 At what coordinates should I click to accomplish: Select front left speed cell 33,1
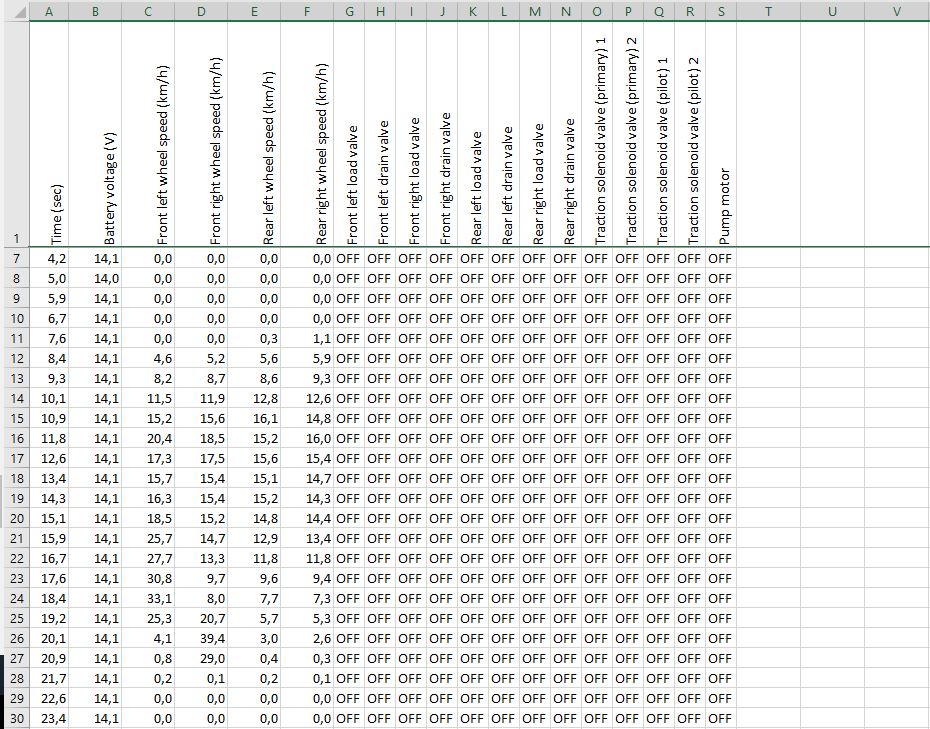point(148,599)
